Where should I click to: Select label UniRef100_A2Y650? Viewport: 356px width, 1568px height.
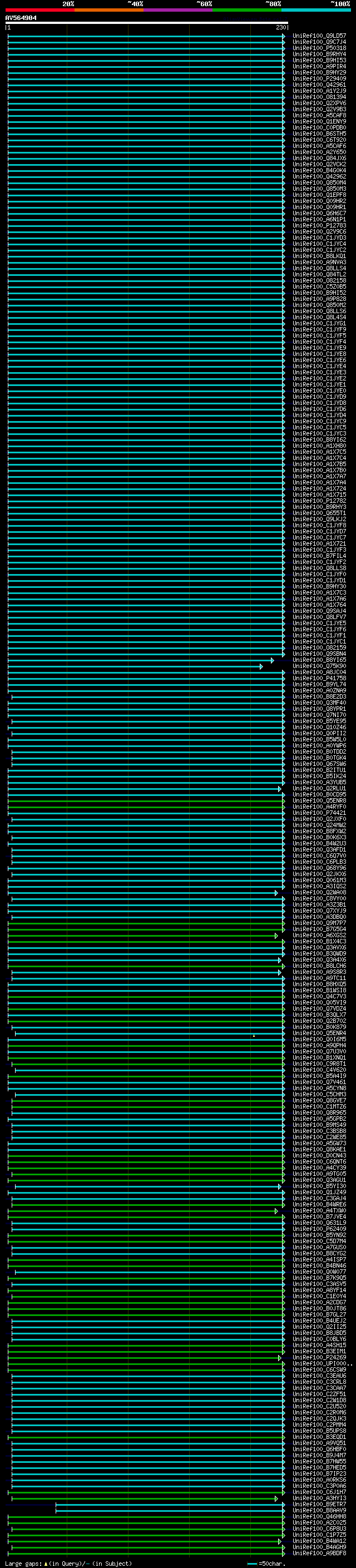tap(319, 152)
